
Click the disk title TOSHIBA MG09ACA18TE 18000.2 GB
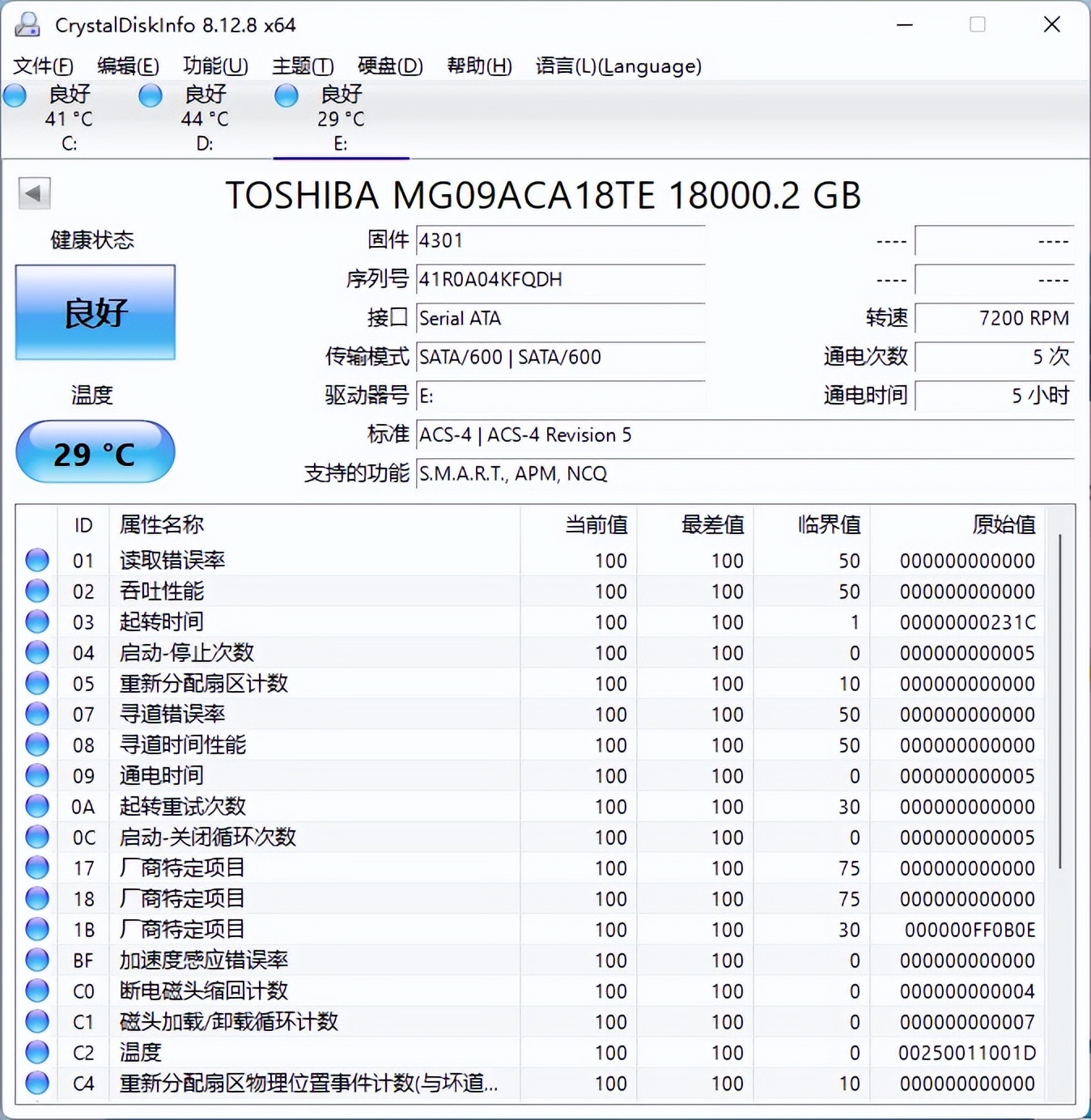coord(543,195)
